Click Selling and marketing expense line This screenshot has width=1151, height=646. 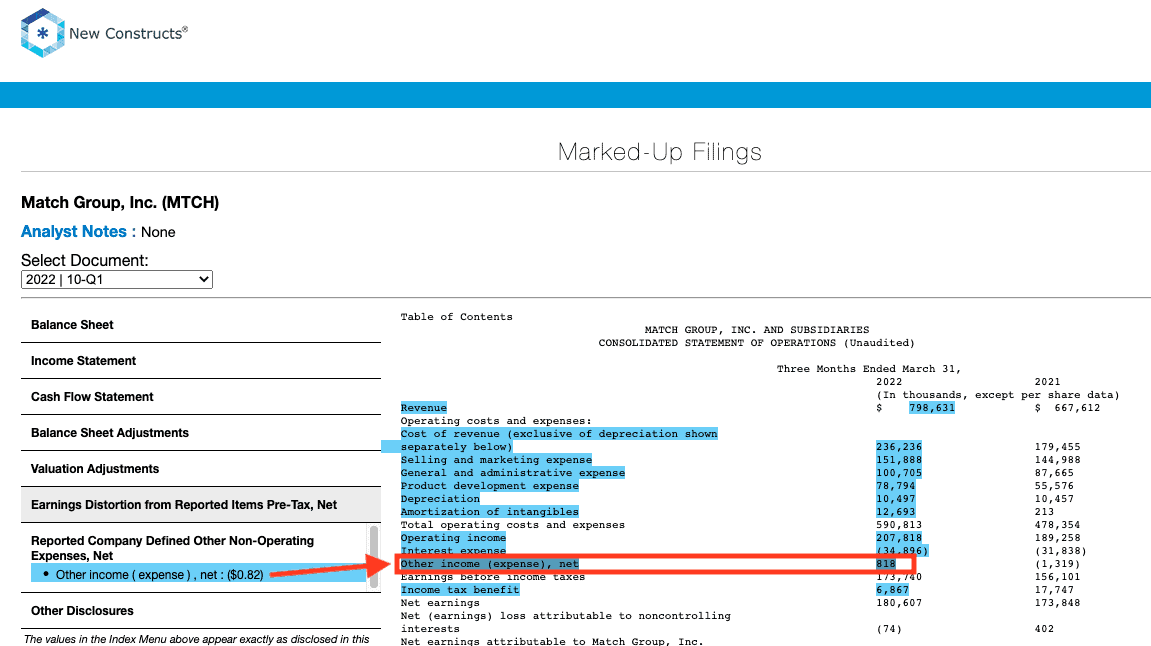click(x=496, y=460)
